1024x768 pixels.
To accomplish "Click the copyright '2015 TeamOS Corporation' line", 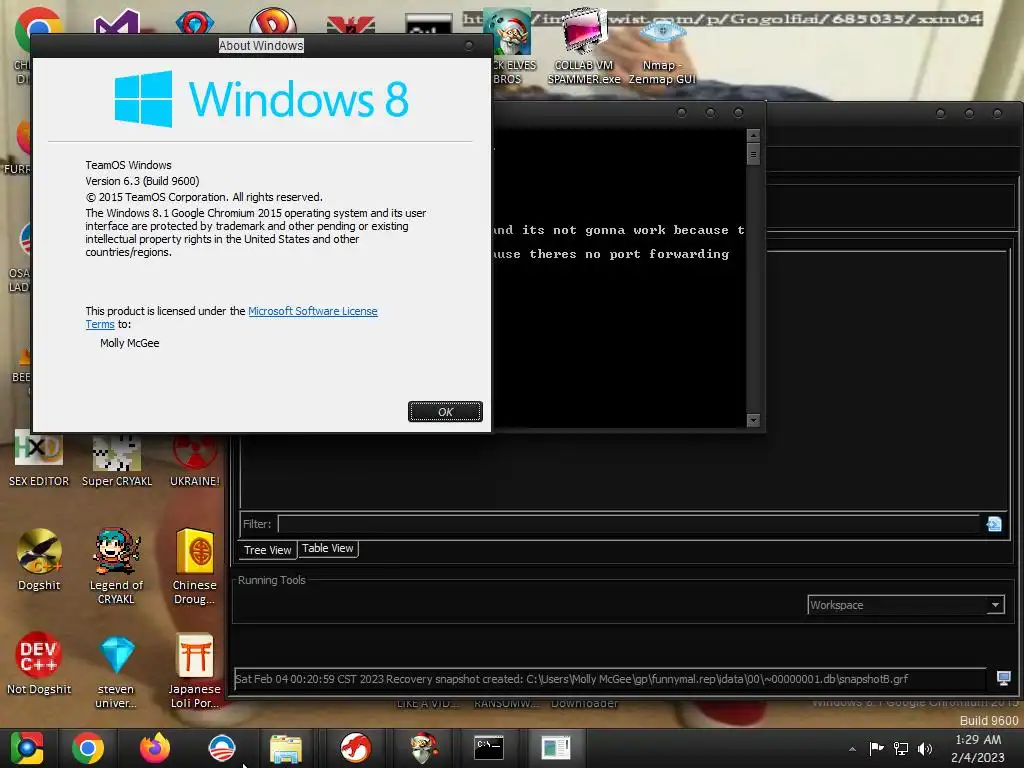I will coord(204,197).
